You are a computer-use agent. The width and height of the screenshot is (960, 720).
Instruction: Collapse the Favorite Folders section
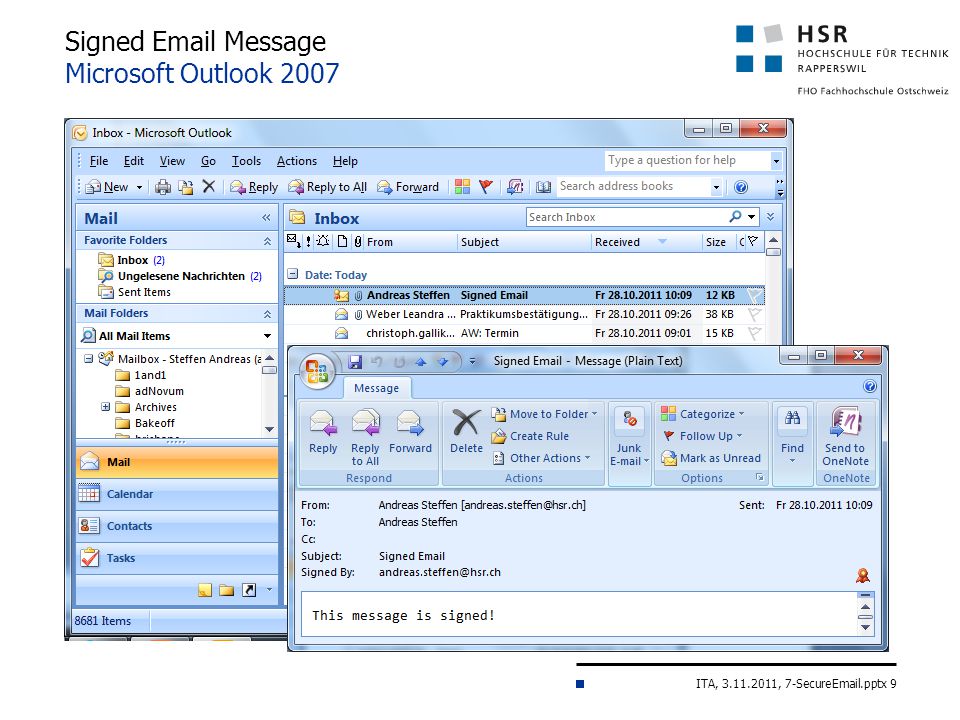268,241
